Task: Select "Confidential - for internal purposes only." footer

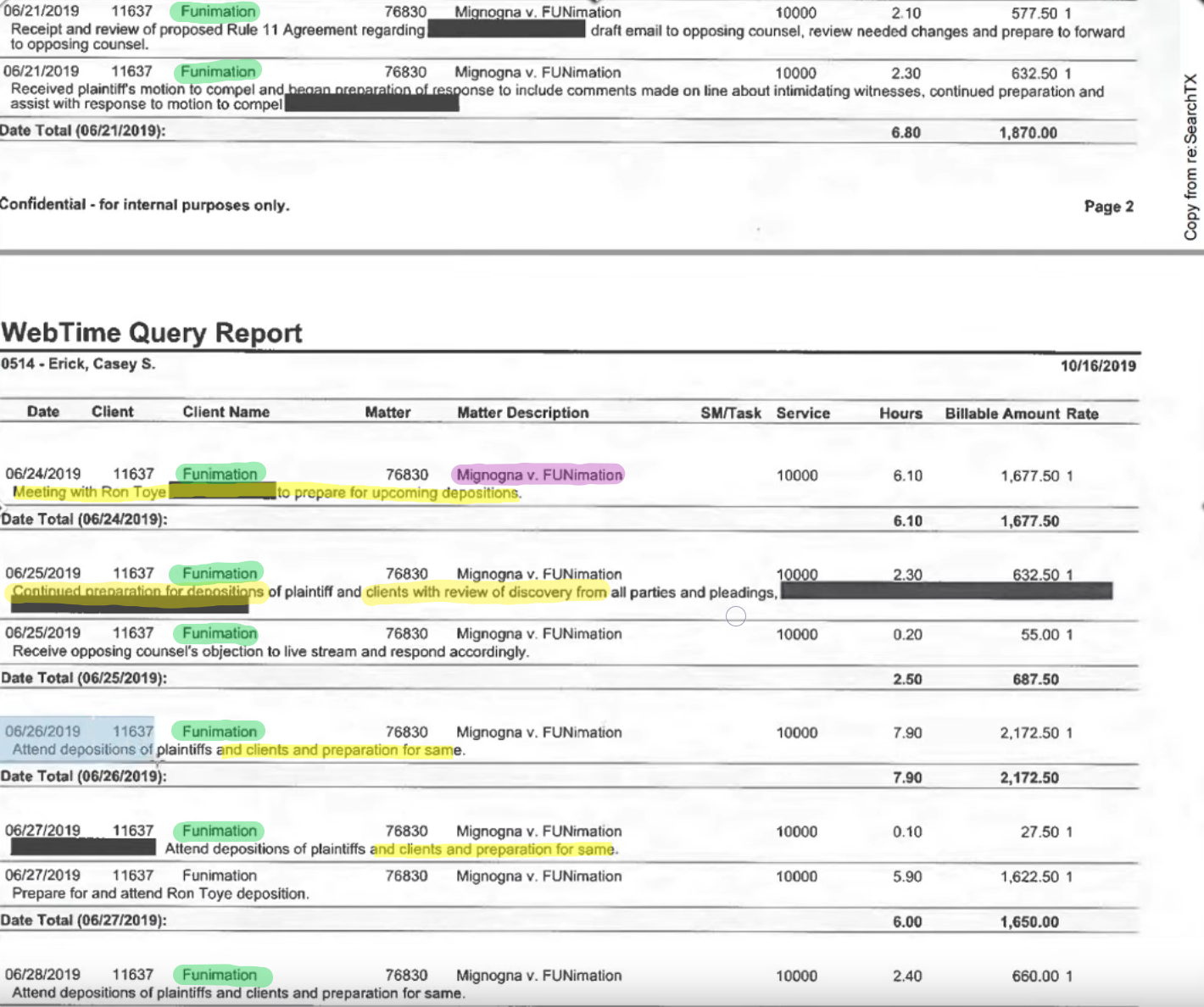Action: point(145,204)
